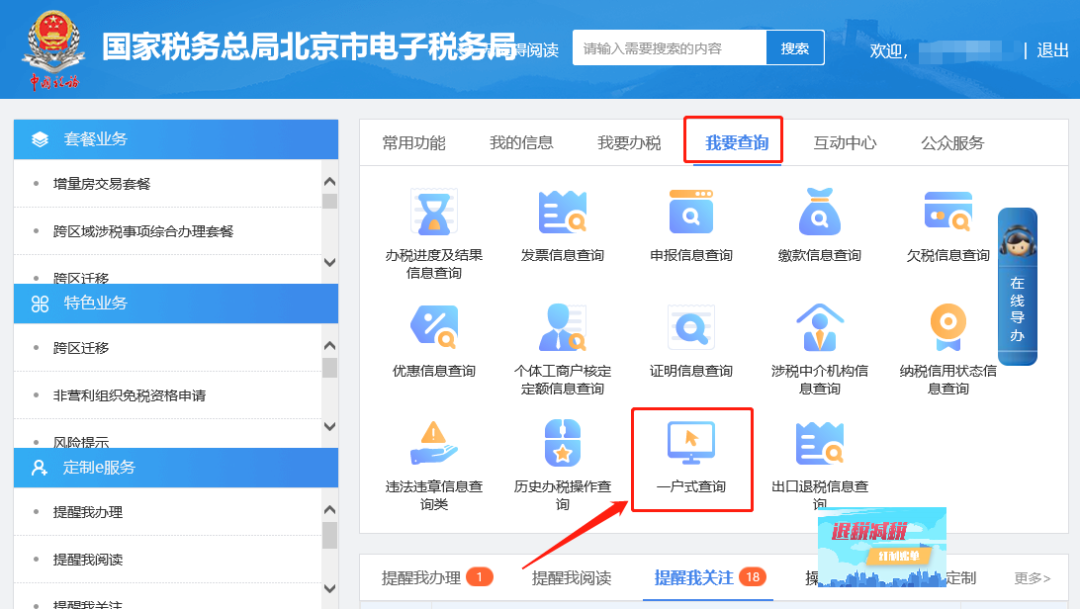Open the 证明信息查询 icon
Screen dimensions: 1080x609
691,327
